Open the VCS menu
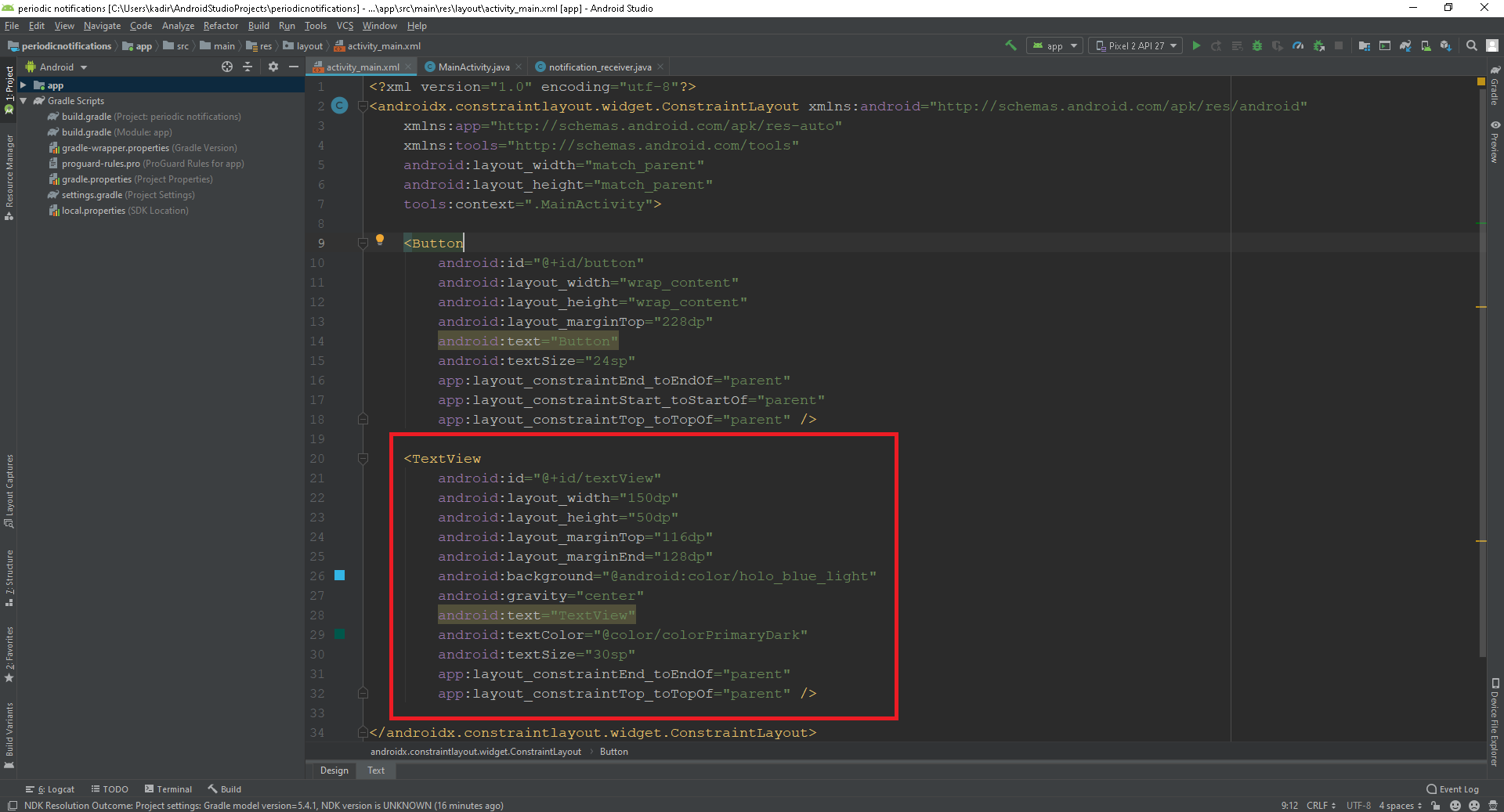Viewport: 1504px width, 812px height. tap(345, 26)
